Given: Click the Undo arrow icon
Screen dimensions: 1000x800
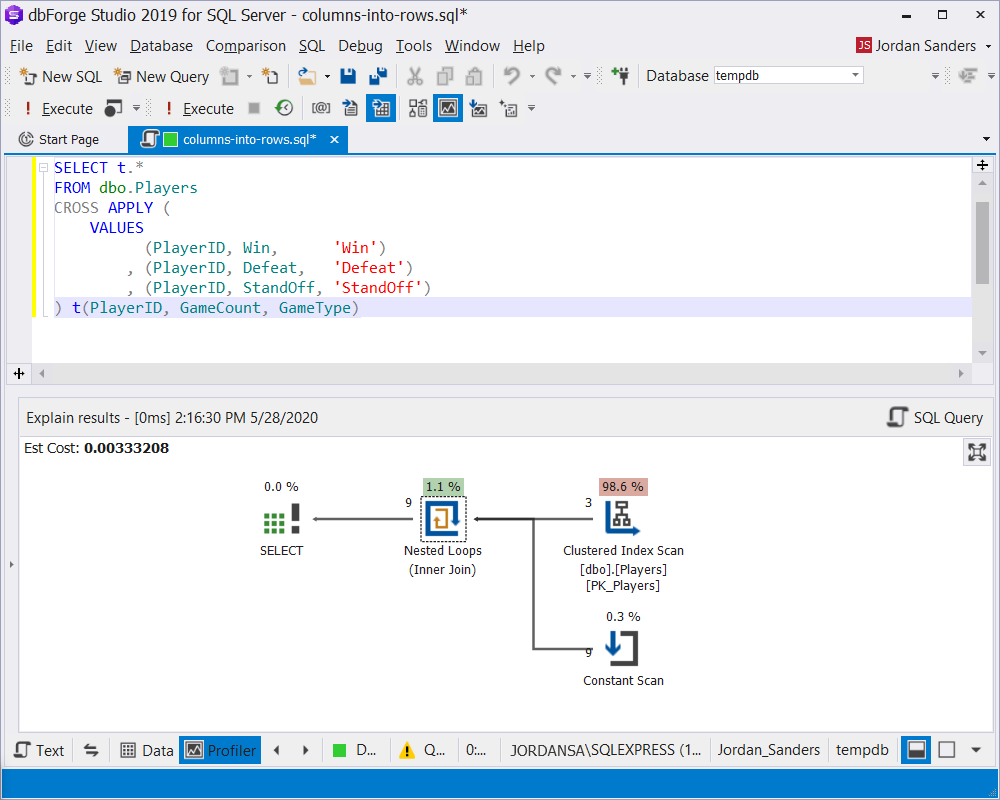Looking at the screenshot, I should coord(511,76).
